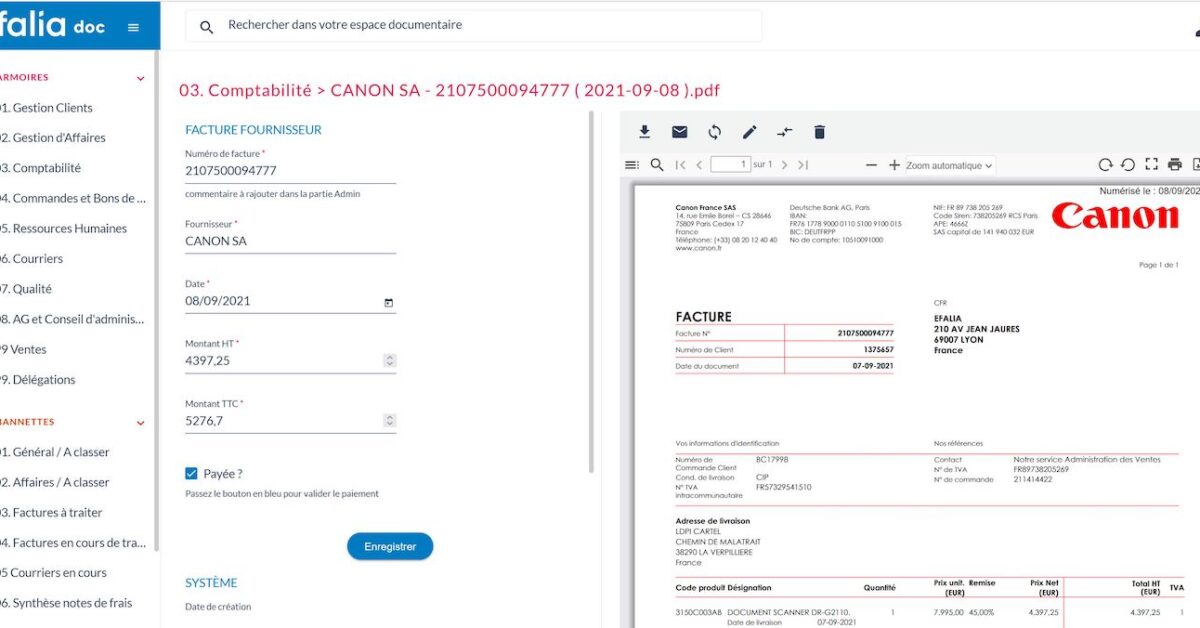
Task: Increase Montant HT with the stepper
Action: (x=390, y=356)
